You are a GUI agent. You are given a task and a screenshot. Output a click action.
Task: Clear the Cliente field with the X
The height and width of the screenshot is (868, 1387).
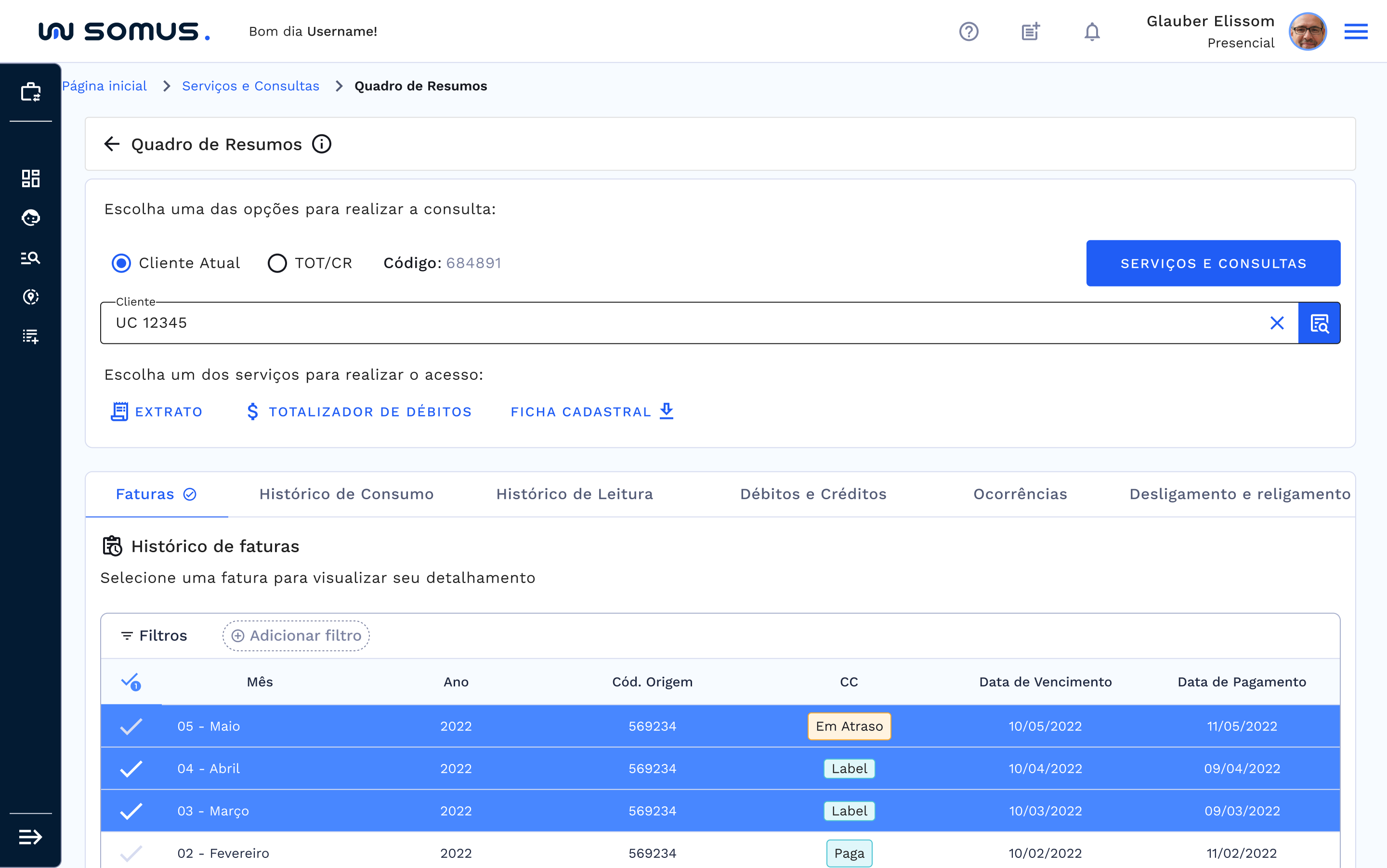point(1277,323)
